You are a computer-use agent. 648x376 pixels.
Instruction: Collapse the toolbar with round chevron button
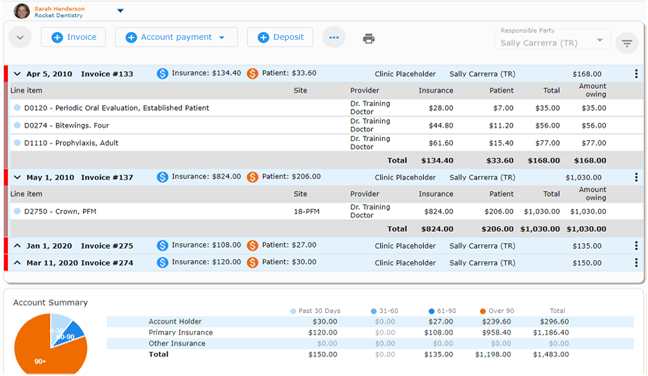(x=20, y=38)
